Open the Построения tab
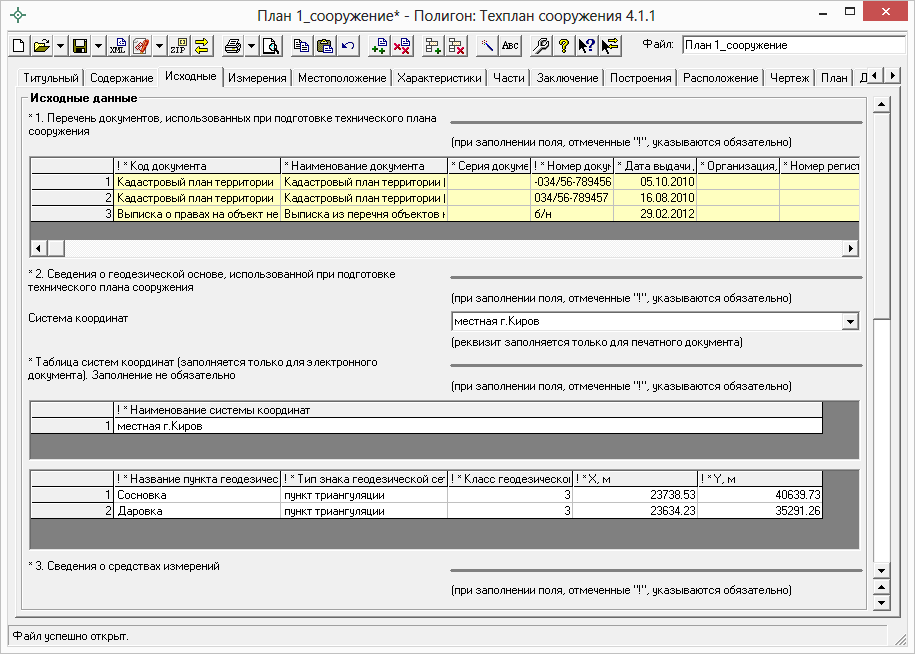Viewport: 915px width, 654px height. click(641, 78)
